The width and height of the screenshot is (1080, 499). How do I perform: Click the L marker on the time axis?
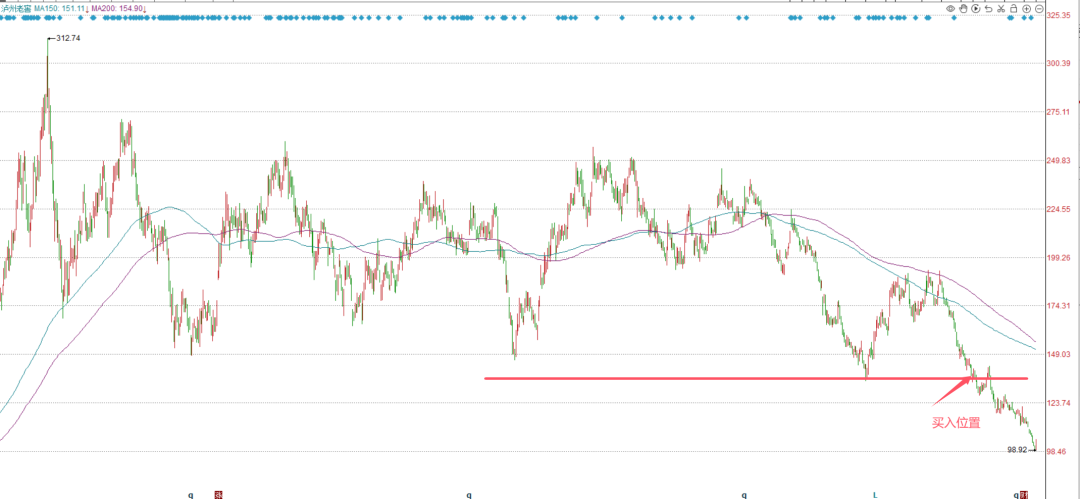875,494
